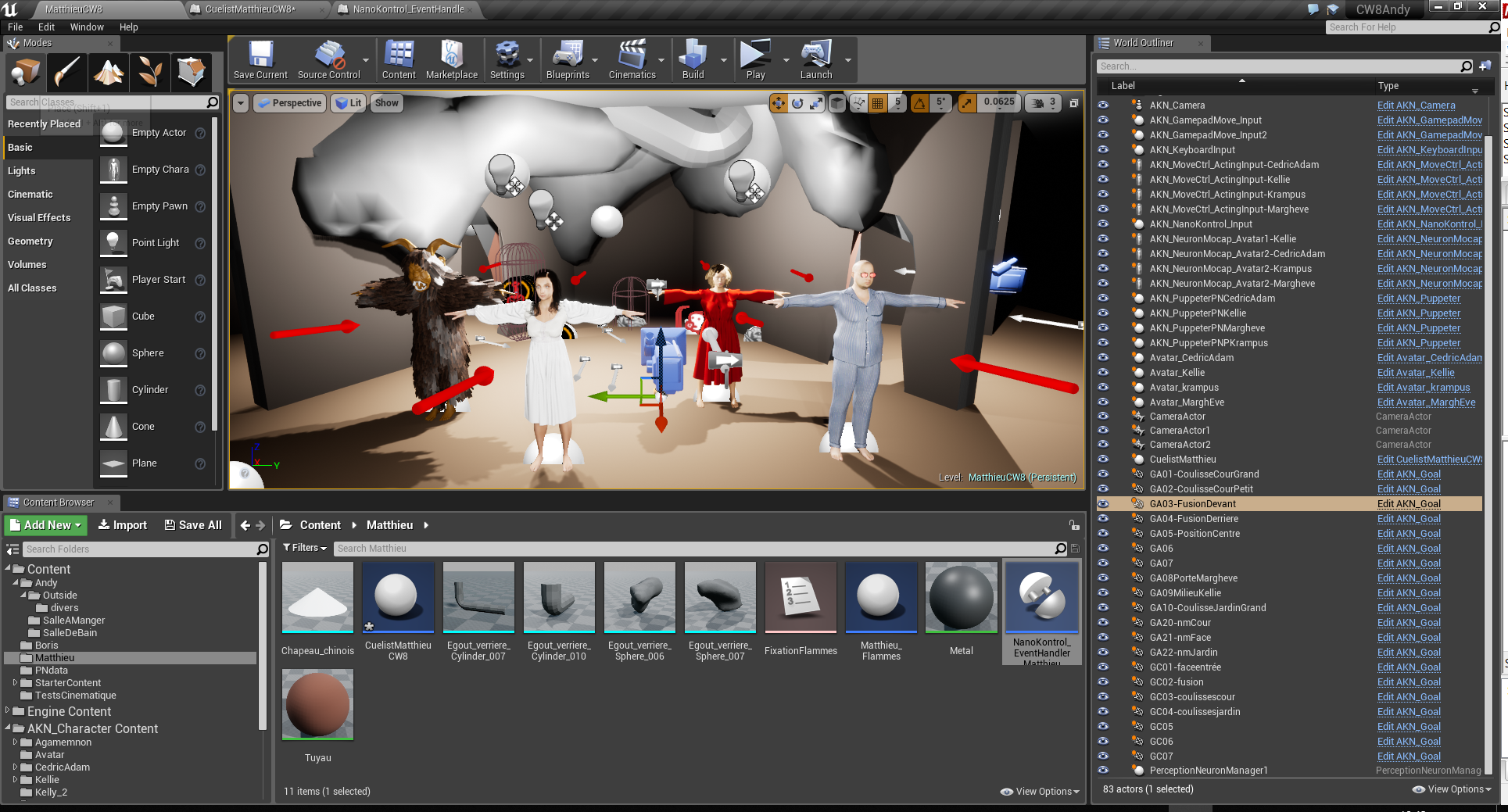Open Edit AKN_Camera link

tap(1416, 105)
